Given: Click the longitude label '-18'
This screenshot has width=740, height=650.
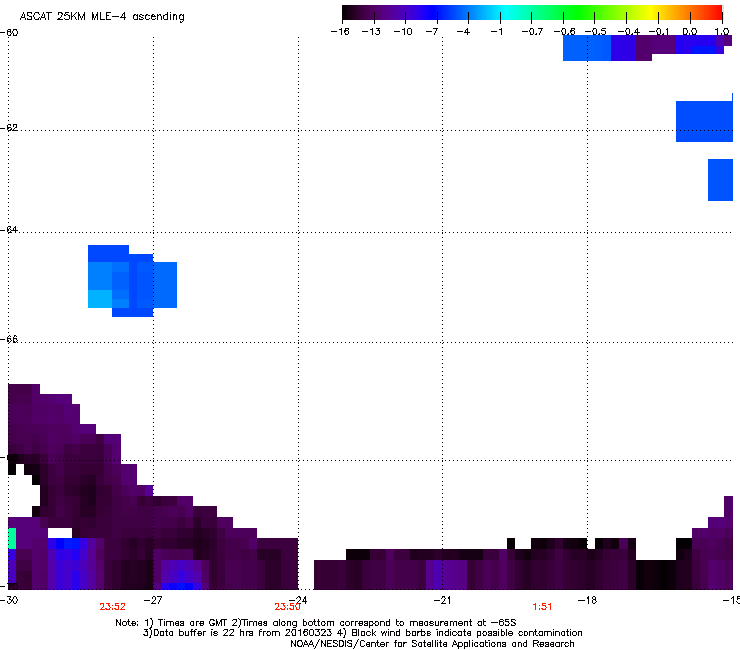Looking at the screenshot, I should click(x=587, y=600).
